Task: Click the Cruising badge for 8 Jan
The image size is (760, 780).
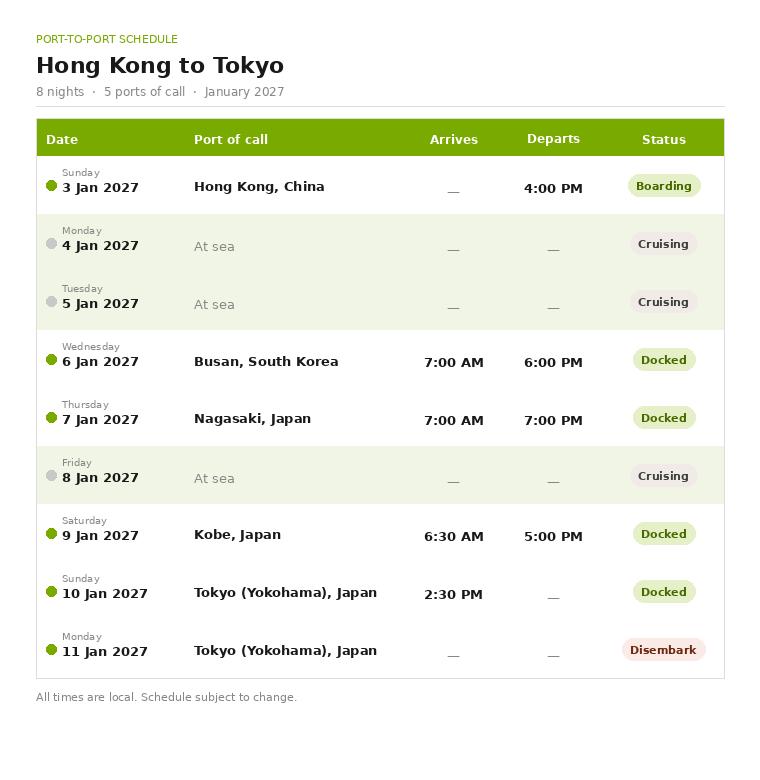Action: pyautogui.click(x=664, y=476)
